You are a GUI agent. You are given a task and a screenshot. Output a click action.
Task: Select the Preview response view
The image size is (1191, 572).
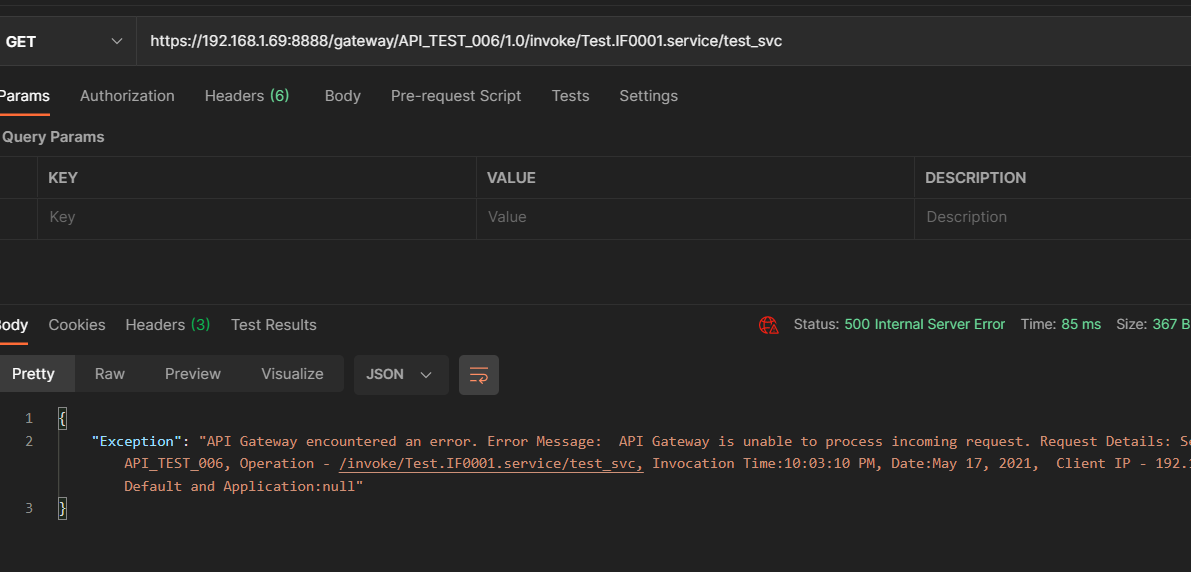click(193, 374)
